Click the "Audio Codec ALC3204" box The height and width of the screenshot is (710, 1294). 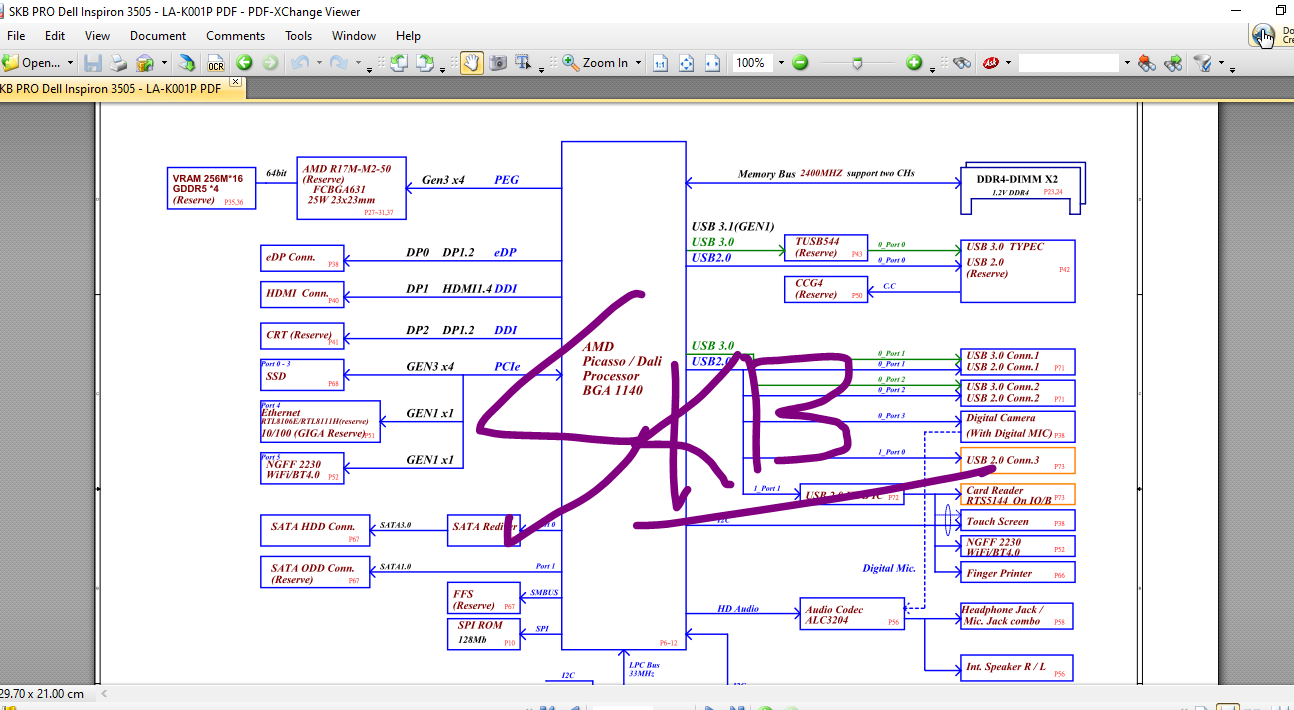pyautogui.click(x=852, y=614)
